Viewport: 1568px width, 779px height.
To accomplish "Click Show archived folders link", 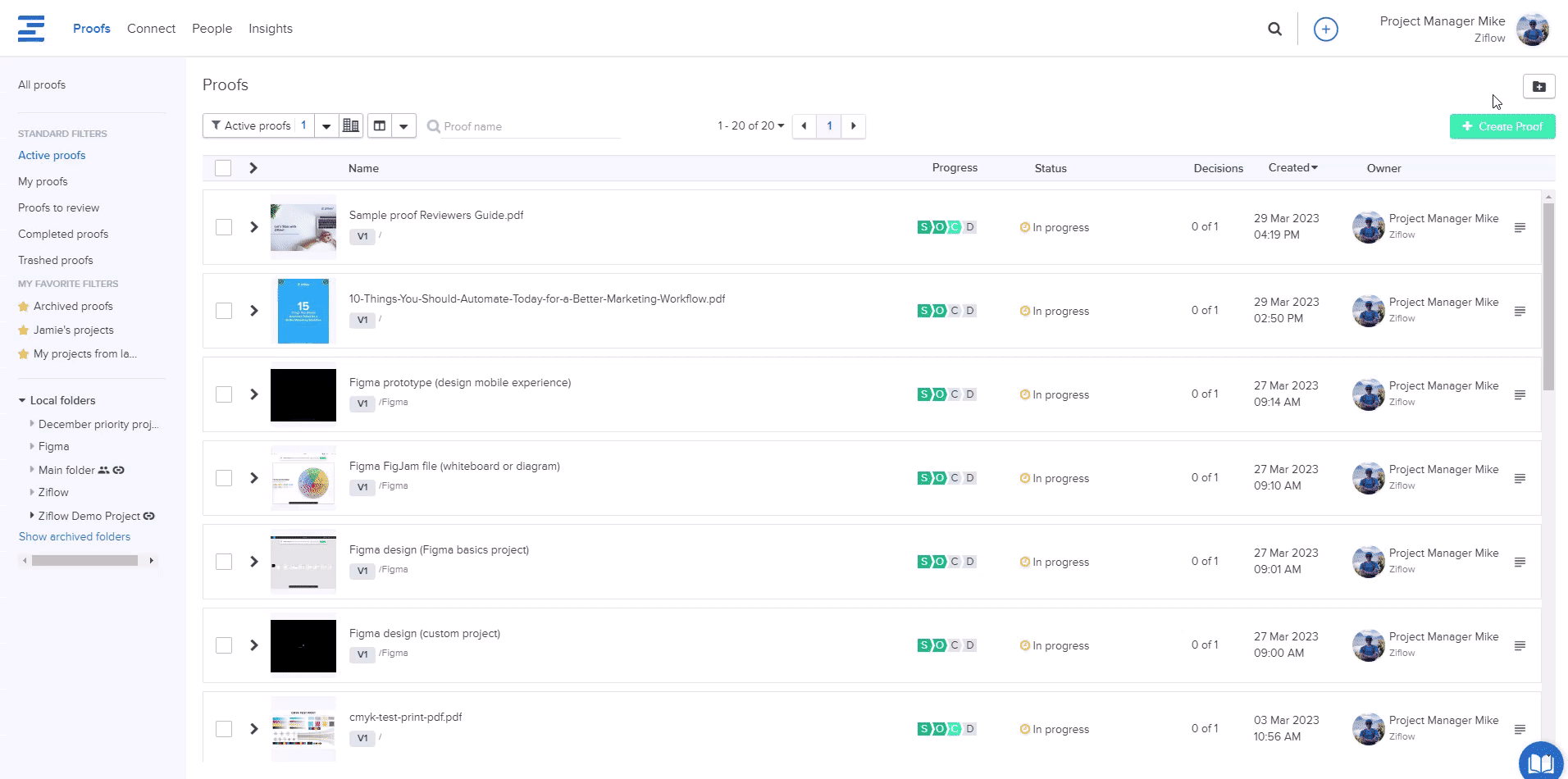I will (x=75, y=536).
